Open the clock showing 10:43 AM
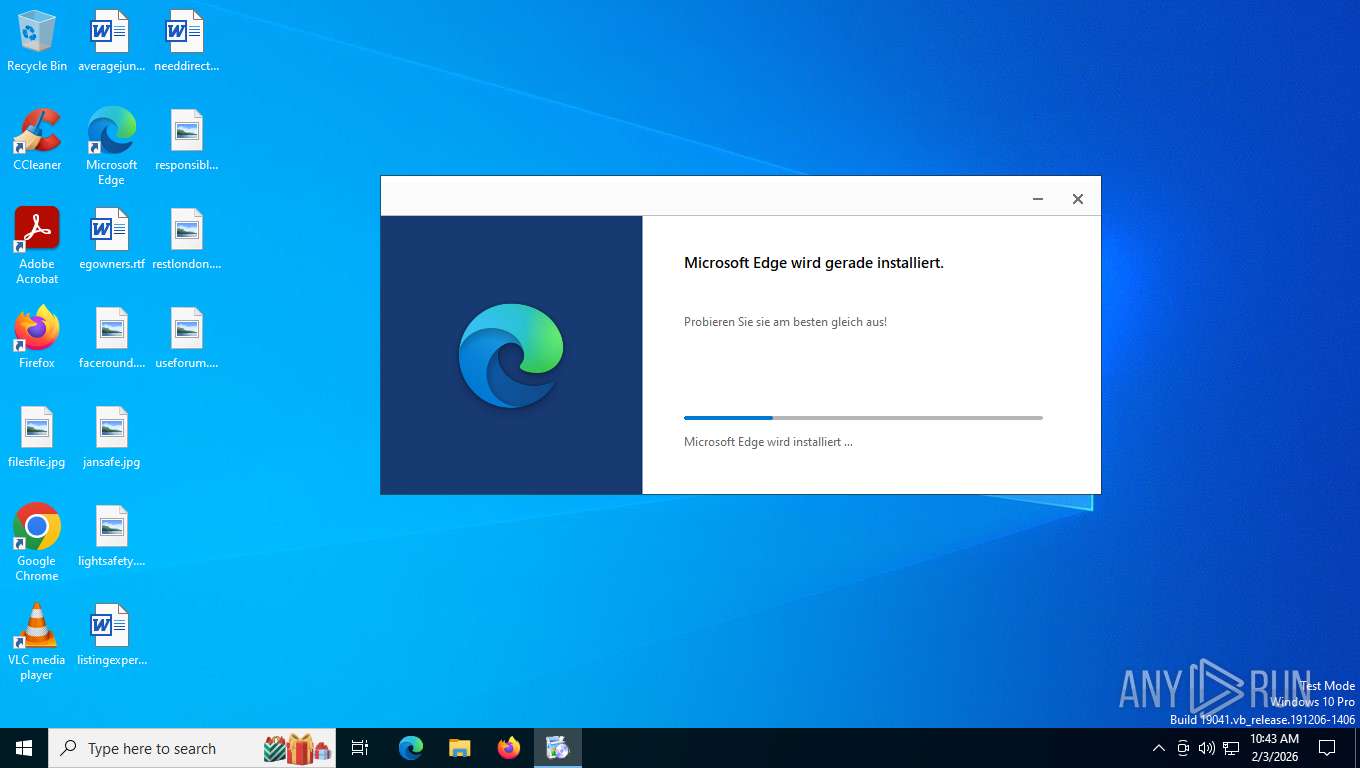The width and height of the screenshot is (1360, 768). [1274, 748]
